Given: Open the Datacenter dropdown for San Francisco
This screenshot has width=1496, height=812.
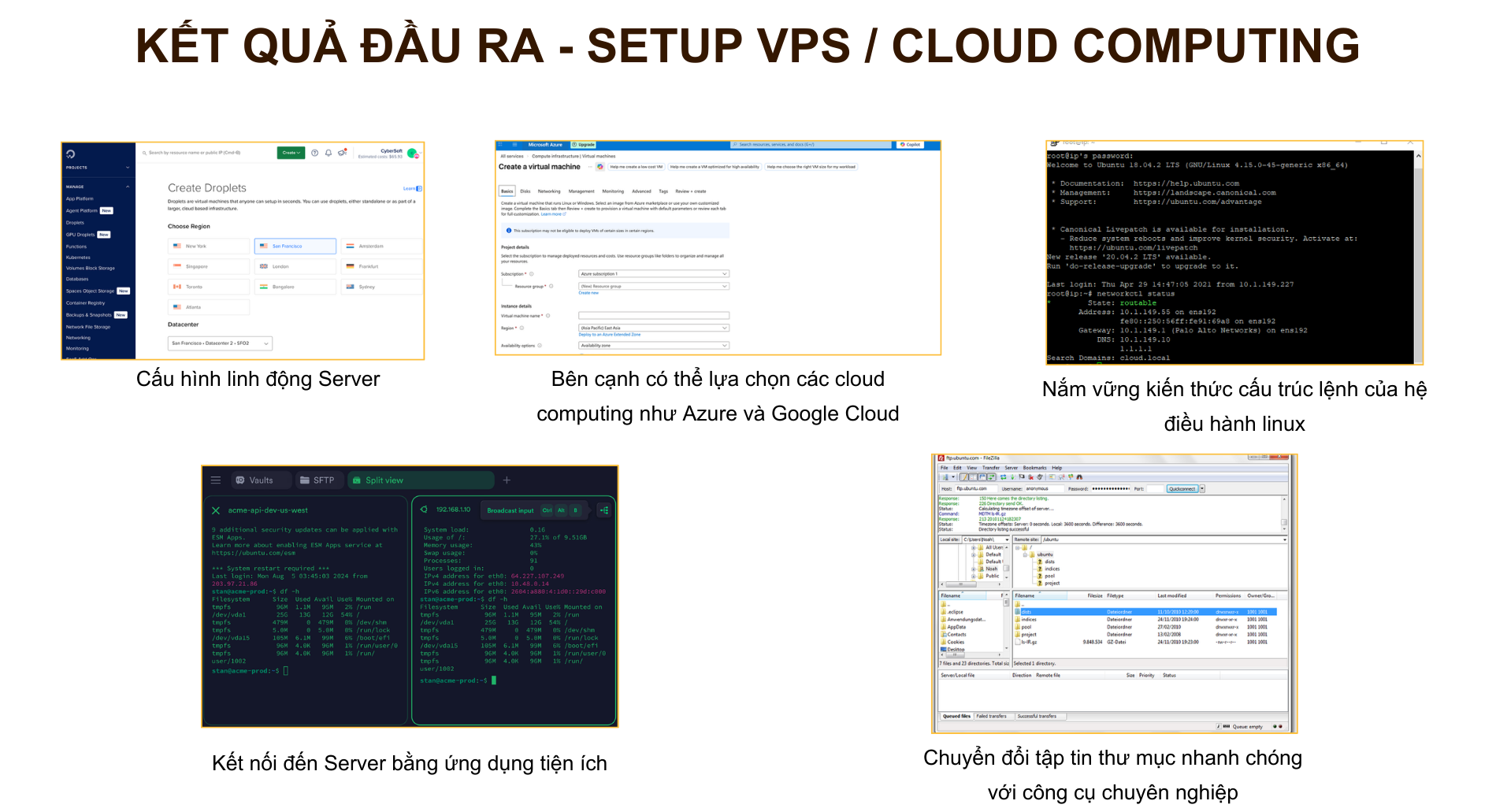Looking at the screenshot, I should pos(220,343).
